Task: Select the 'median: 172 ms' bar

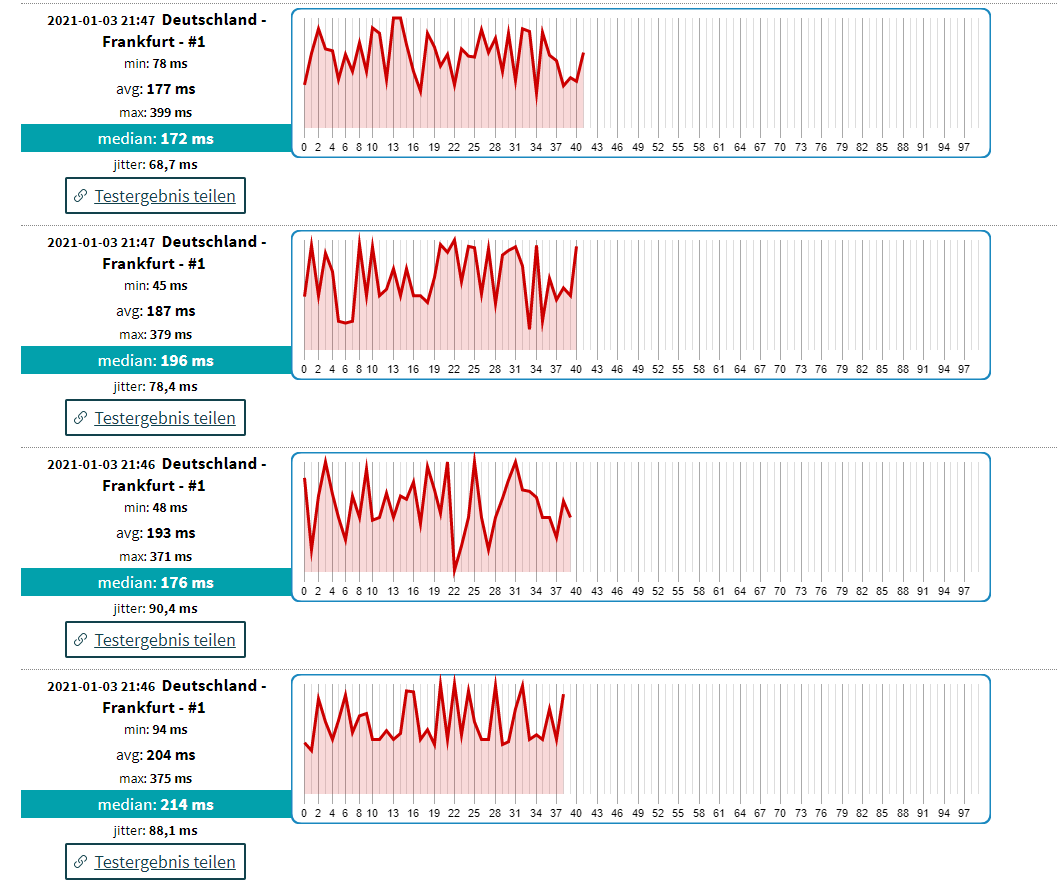Action: coord(156,138)
